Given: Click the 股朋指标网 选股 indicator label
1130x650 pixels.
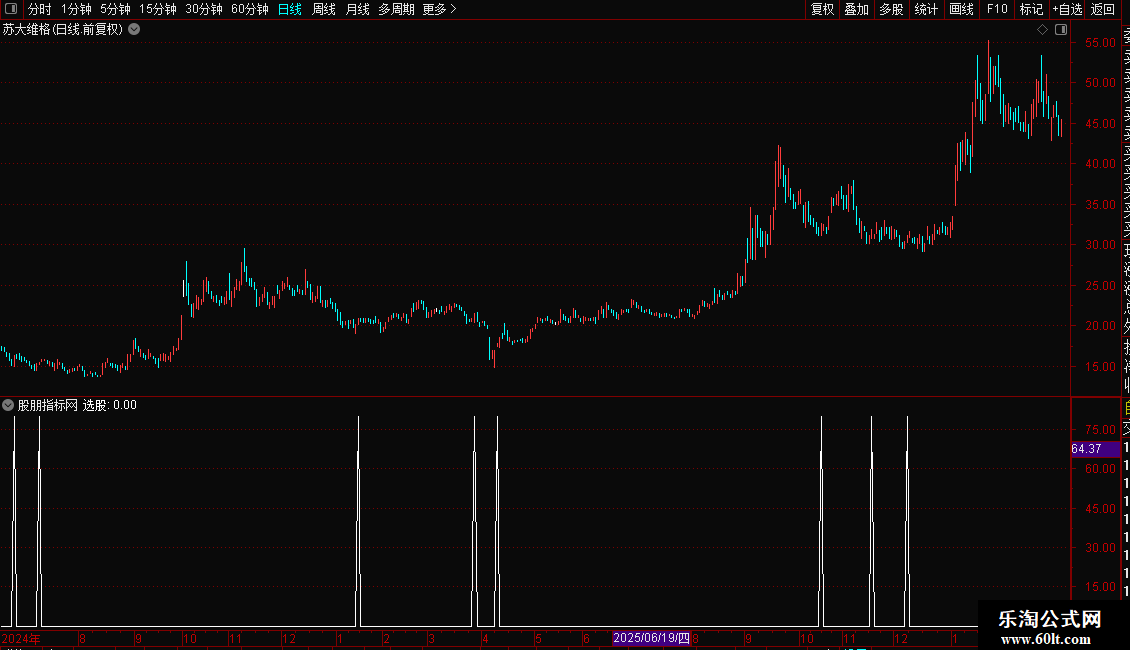Looking at the screenshot, I should tap(77, 405).
